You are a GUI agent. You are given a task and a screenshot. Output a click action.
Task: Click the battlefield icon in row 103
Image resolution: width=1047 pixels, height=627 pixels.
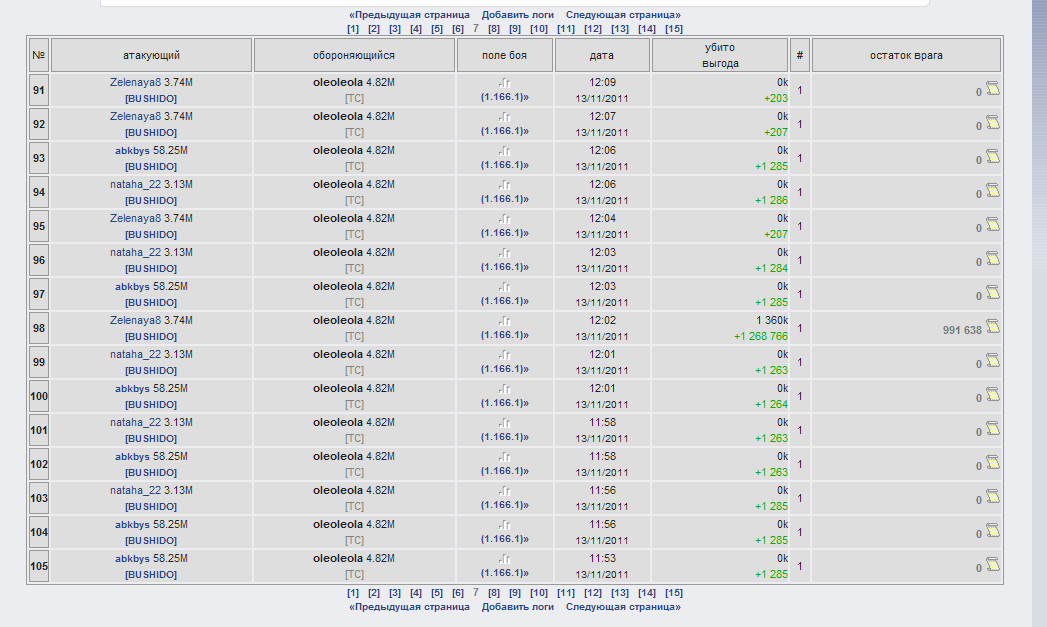[x=505, y=490]
